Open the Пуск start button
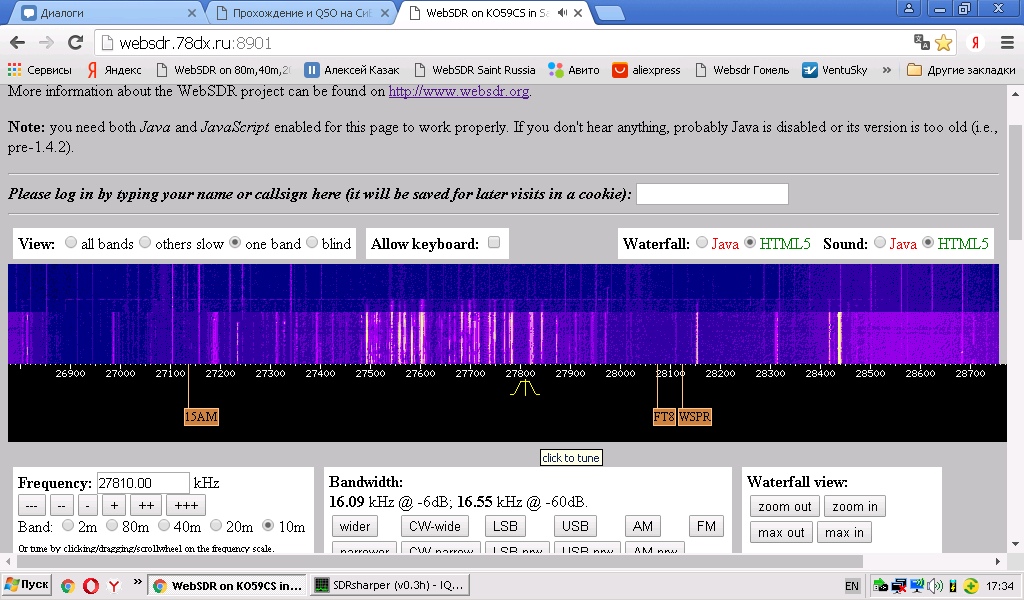This screenshot has width=1024, height=600. pyautogui.click(x=27, y=584)
